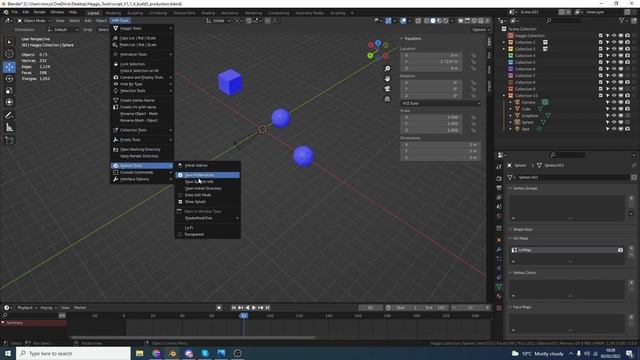Switch to the Modeling workspace tab

113,13
